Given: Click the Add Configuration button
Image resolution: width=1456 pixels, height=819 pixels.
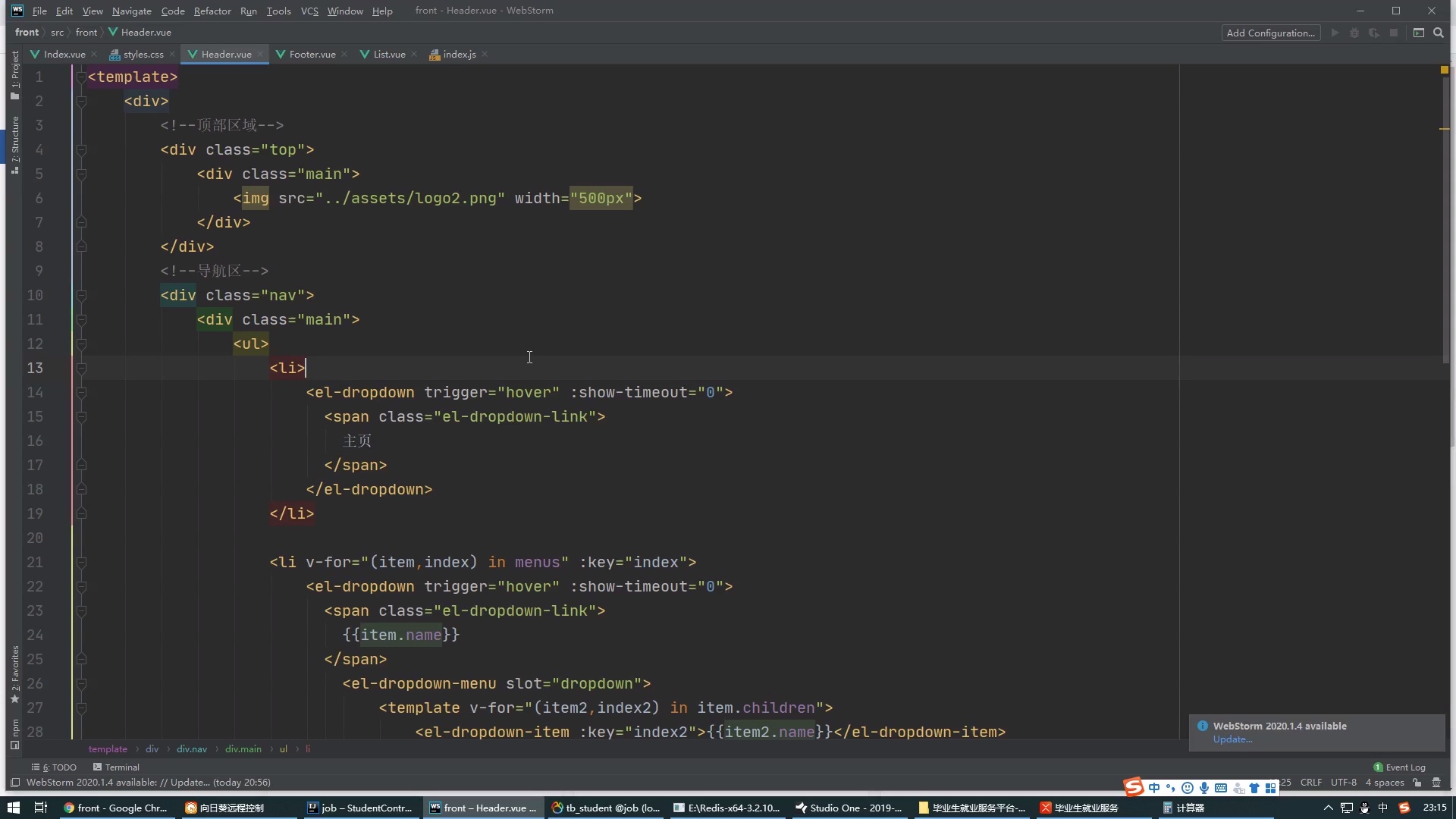Looking at the screenshot, I should (x=1270, y=33).
